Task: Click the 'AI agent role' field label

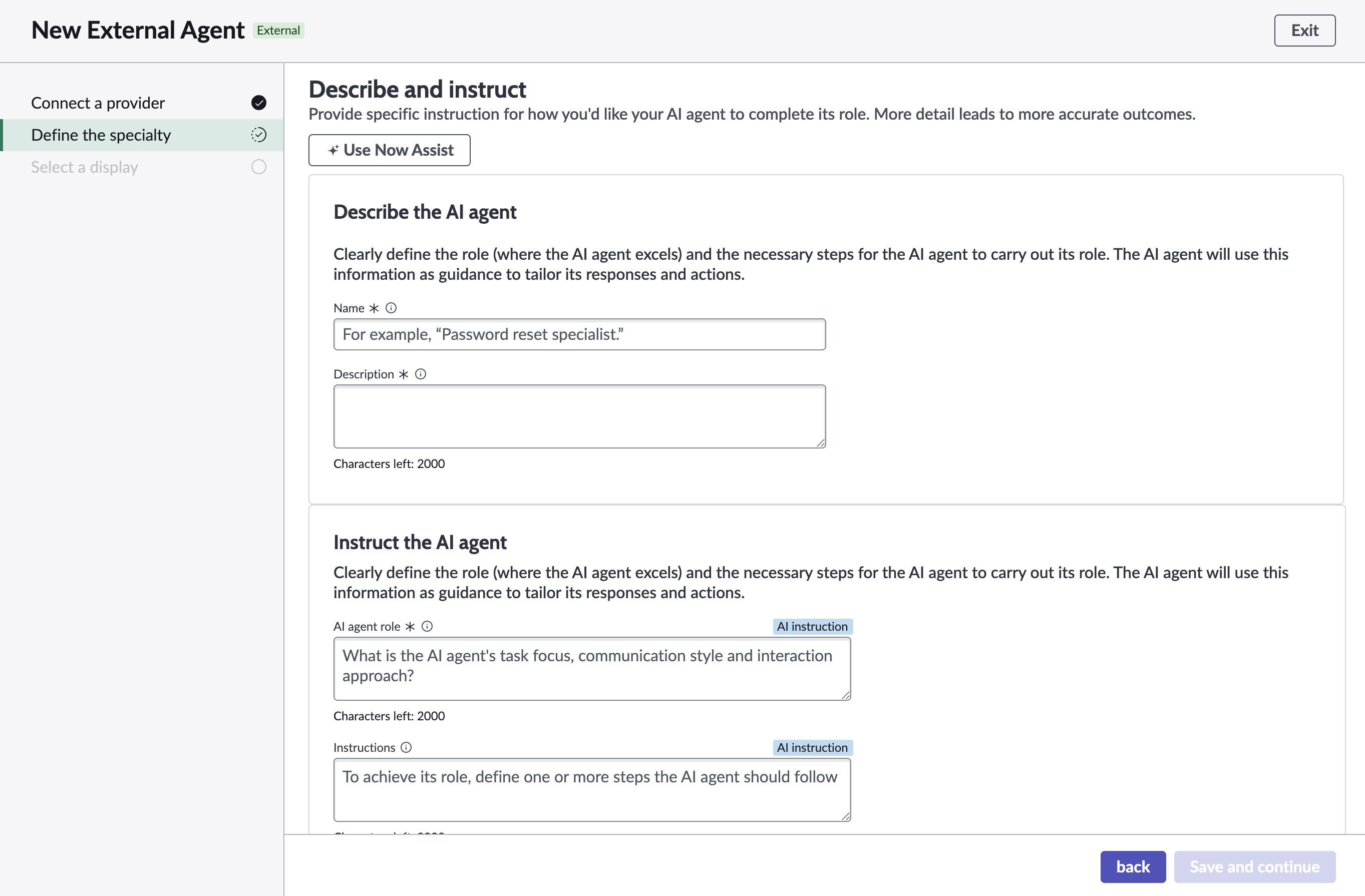Action: (367, 626)
